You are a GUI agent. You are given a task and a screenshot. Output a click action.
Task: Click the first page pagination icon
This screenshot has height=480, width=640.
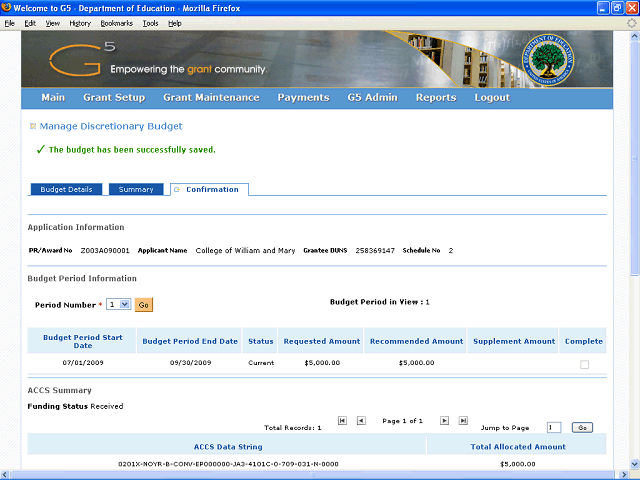coord(343,421)
